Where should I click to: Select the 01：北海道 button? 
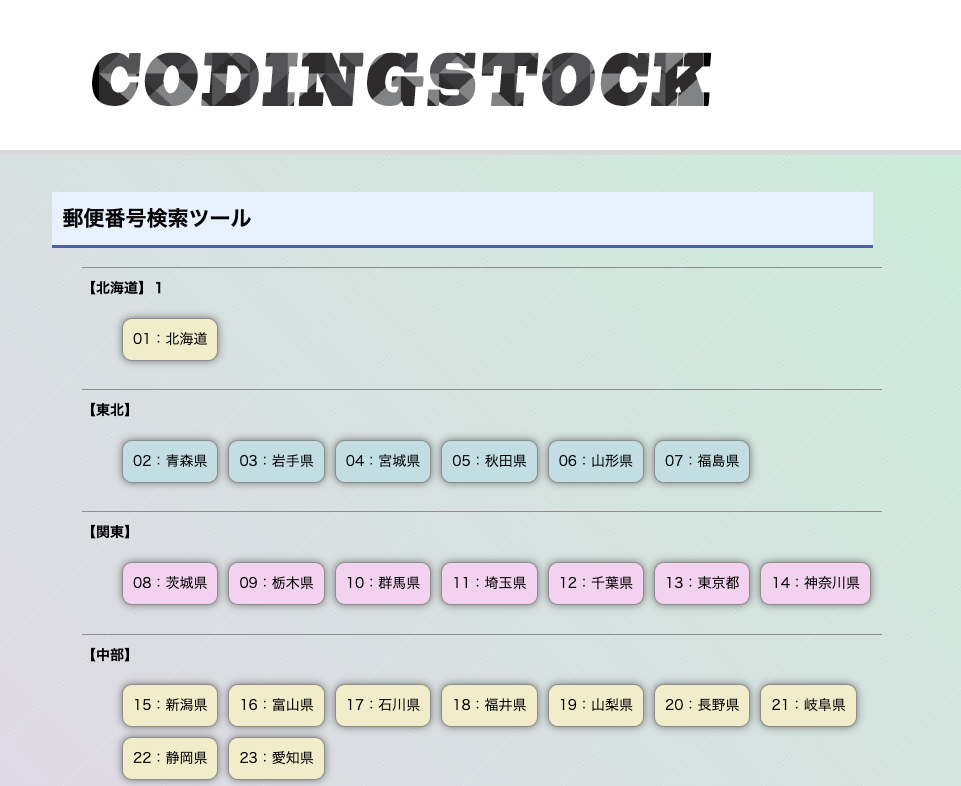(170, 339)
